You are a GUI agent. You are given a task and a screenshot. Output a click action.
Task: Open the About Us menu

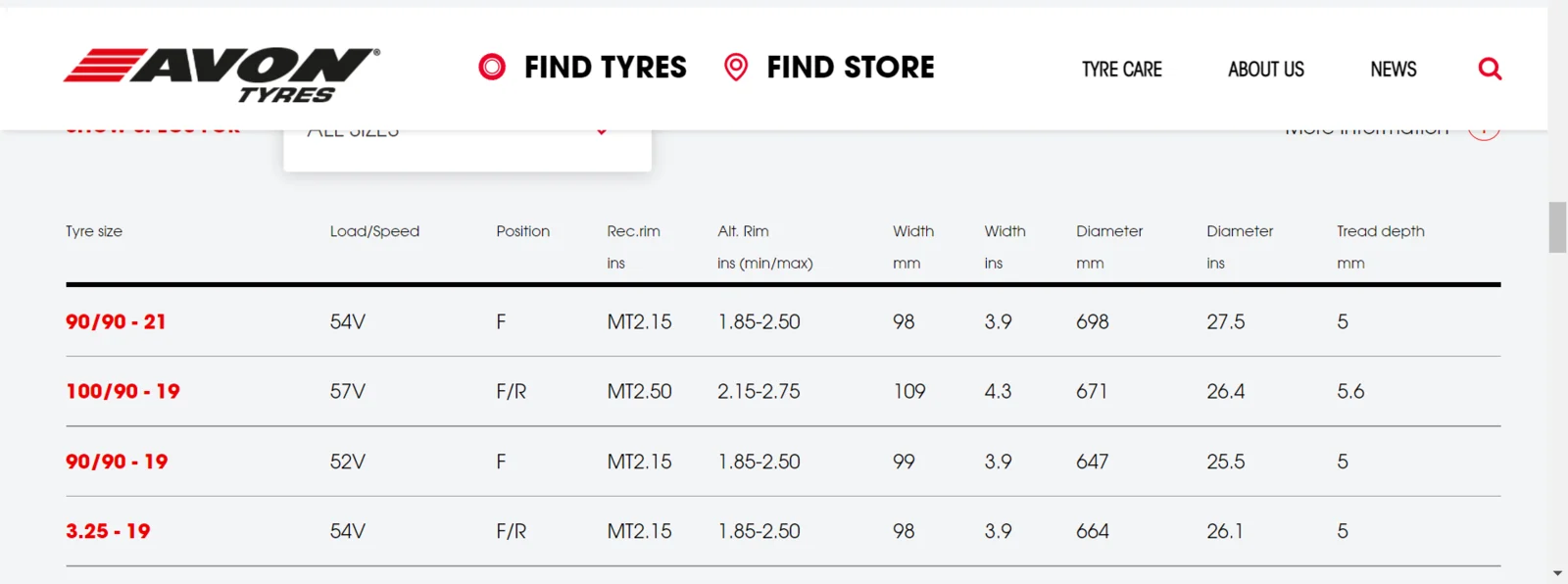(1266, 70)
